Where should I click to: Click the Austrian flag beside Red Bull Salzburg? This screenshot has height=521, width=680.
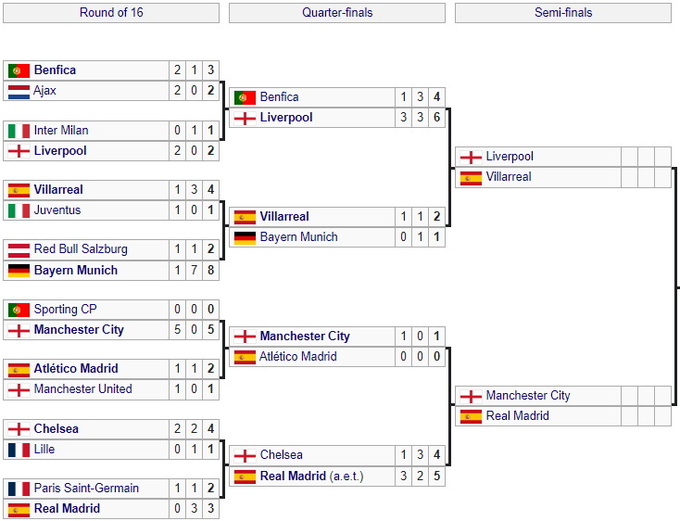coord(18,250)
